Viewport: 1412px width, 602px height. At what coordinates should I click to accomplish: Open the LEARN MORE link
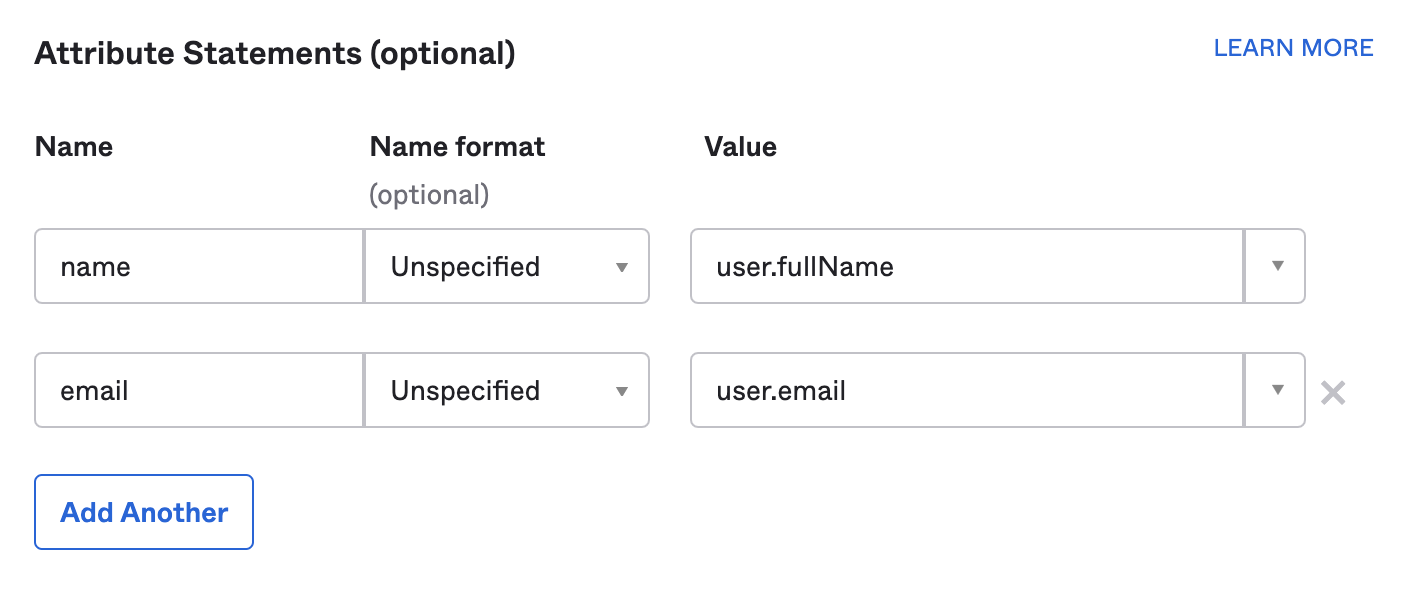(x=1293, y=47)
